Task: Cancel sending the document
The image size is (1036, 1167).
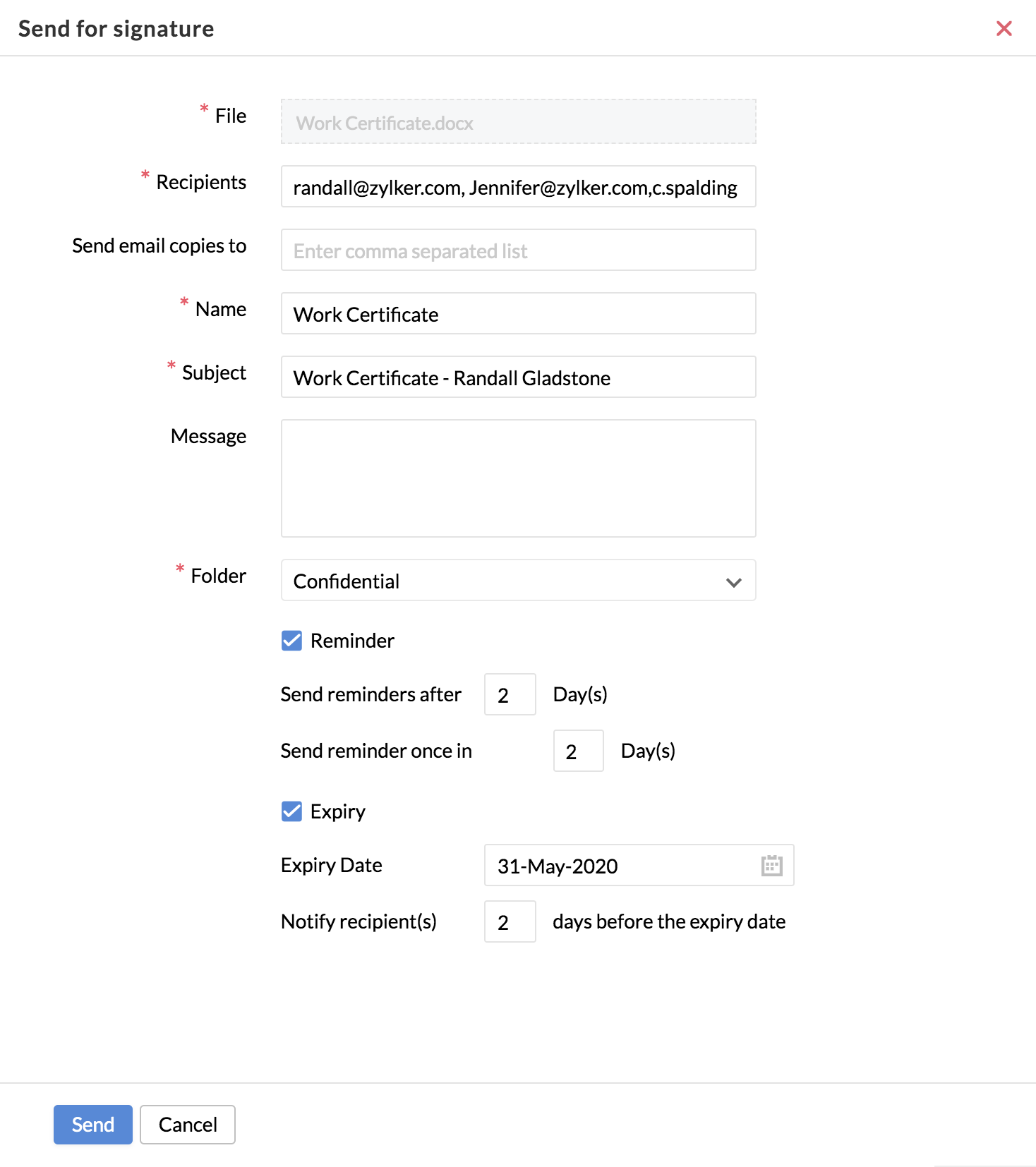Action: coord(188,1125)
